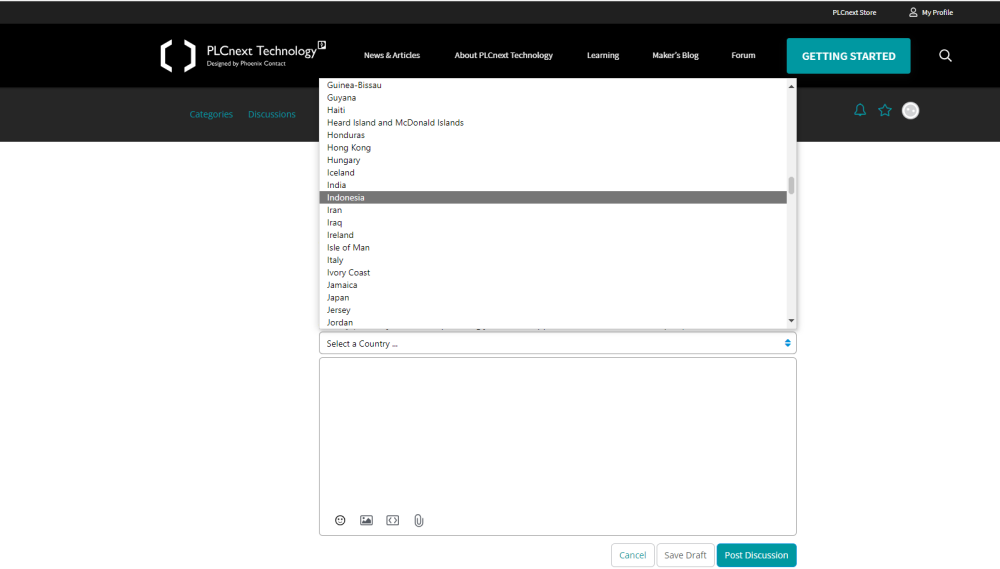This screenshot has width=1000, height=569.
Task: Pick Ireland from the country list
Action: (x=552, y=235)
